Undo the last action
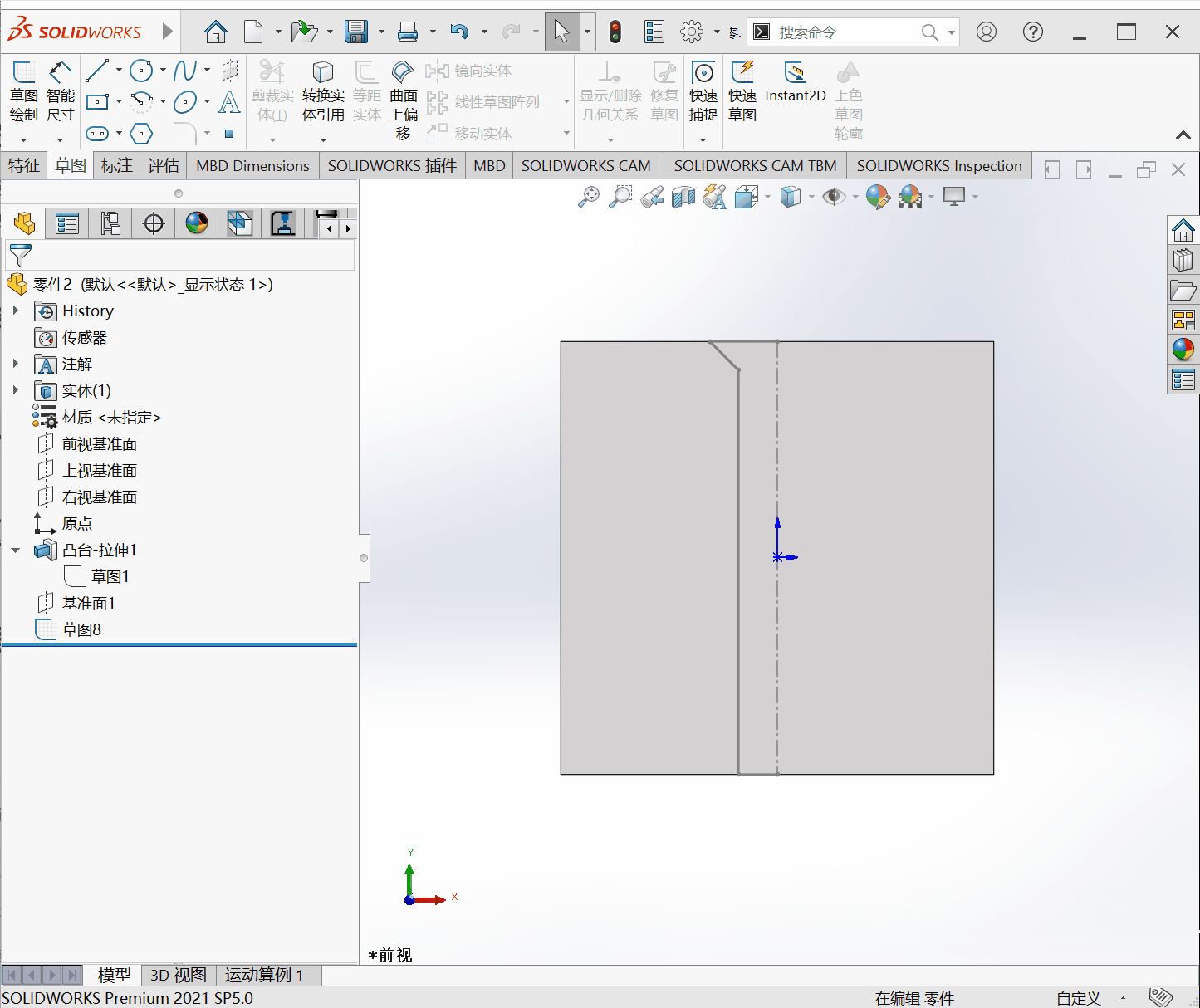Image resolution: width=1200 pixels, height=1008 pixels. pos(459,32)
